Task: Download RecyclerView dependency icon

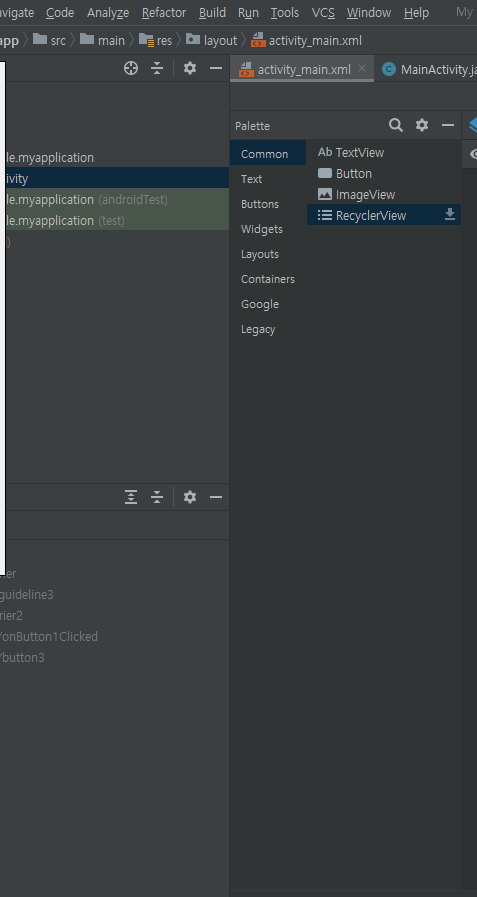Action: pyautogui.click(x=450, y=215)
